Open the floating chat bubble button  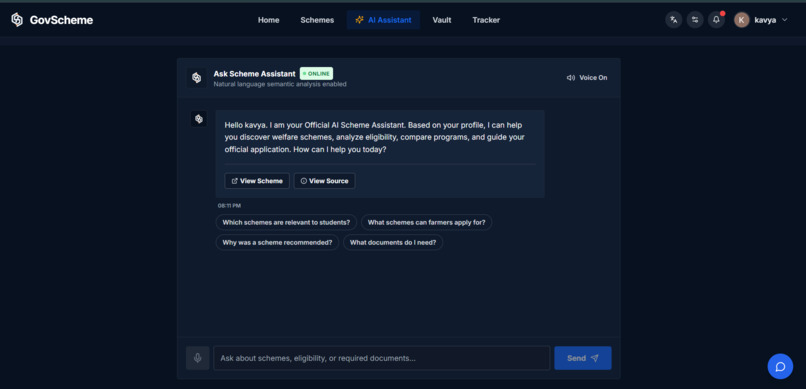click(780, 366)
